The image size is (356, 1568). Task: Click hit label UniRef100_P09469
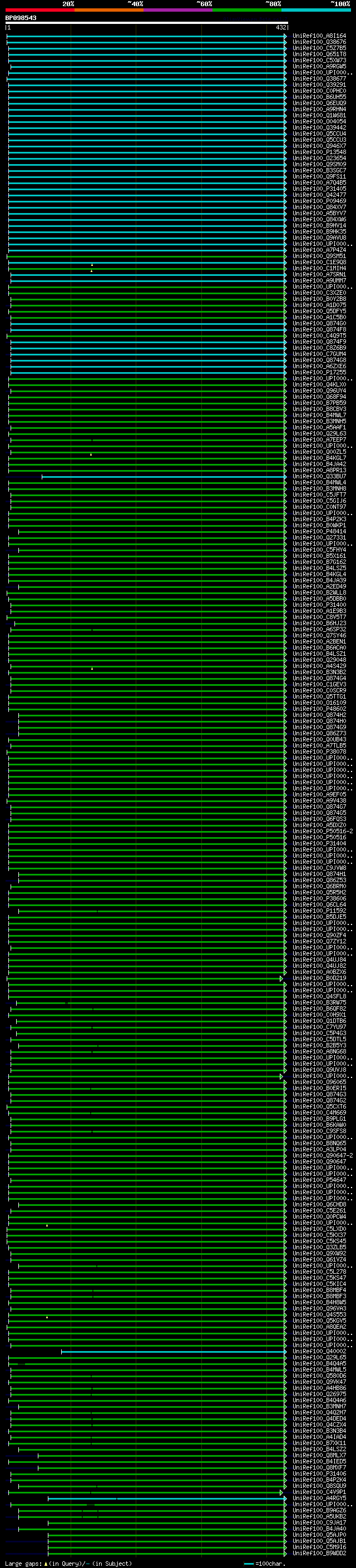coord(319,201)
